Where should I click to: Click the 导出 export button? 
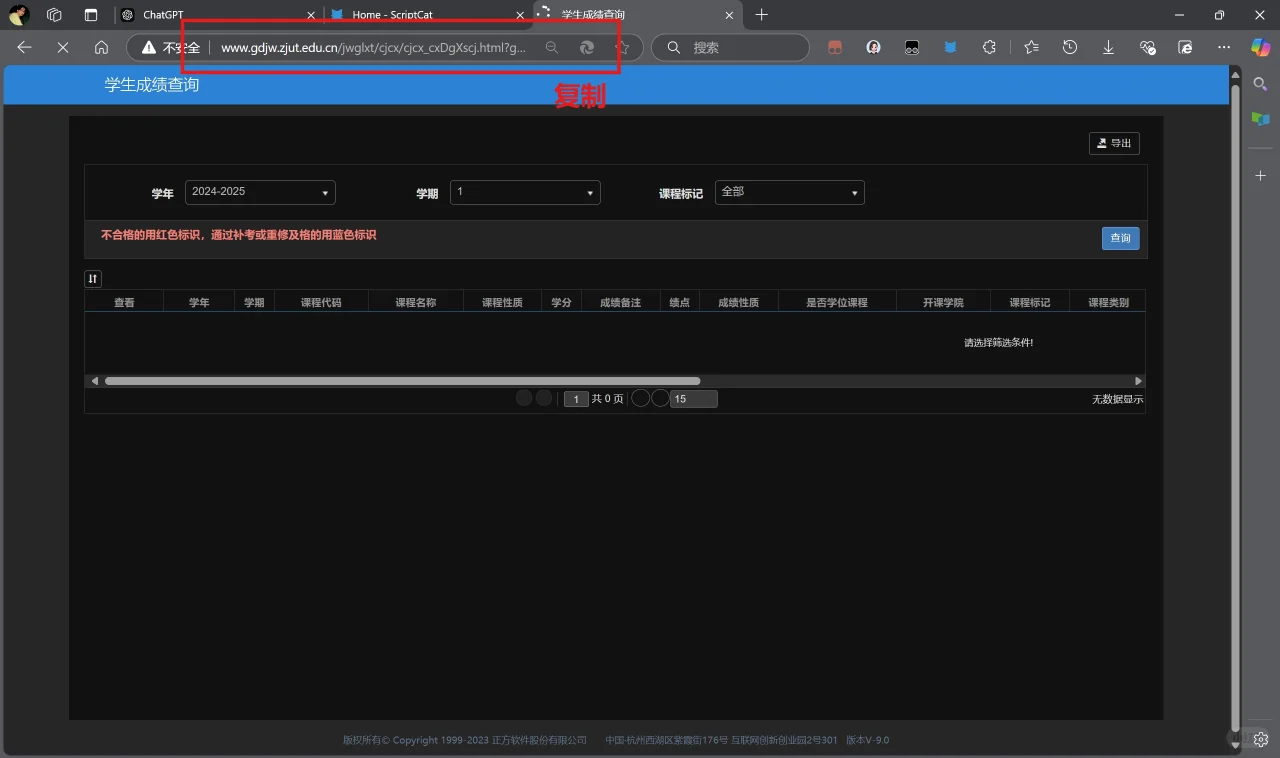click(1114, 143)
